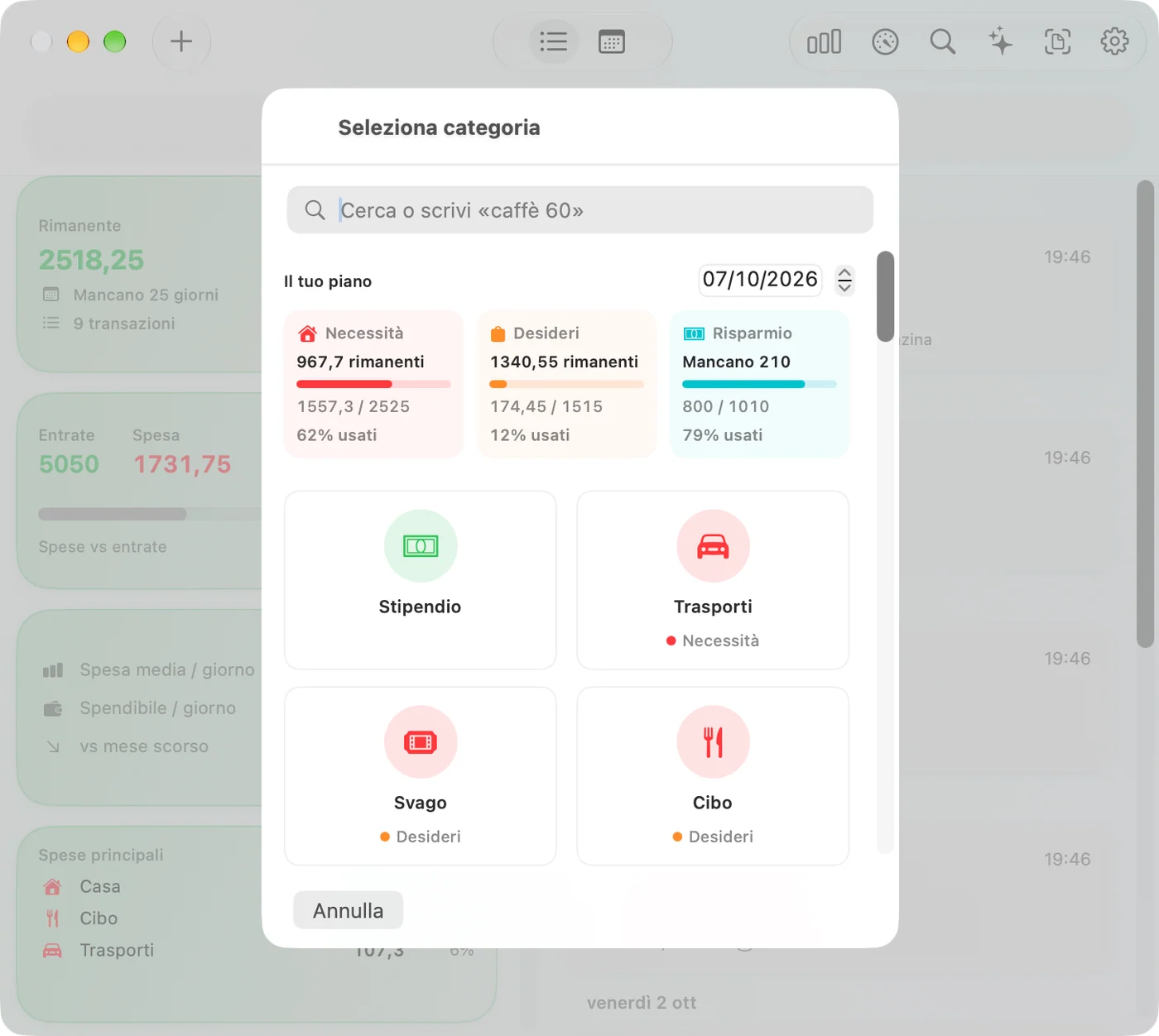
Task: Open the Risparmio budget card
Action: (x=760, y=384)
